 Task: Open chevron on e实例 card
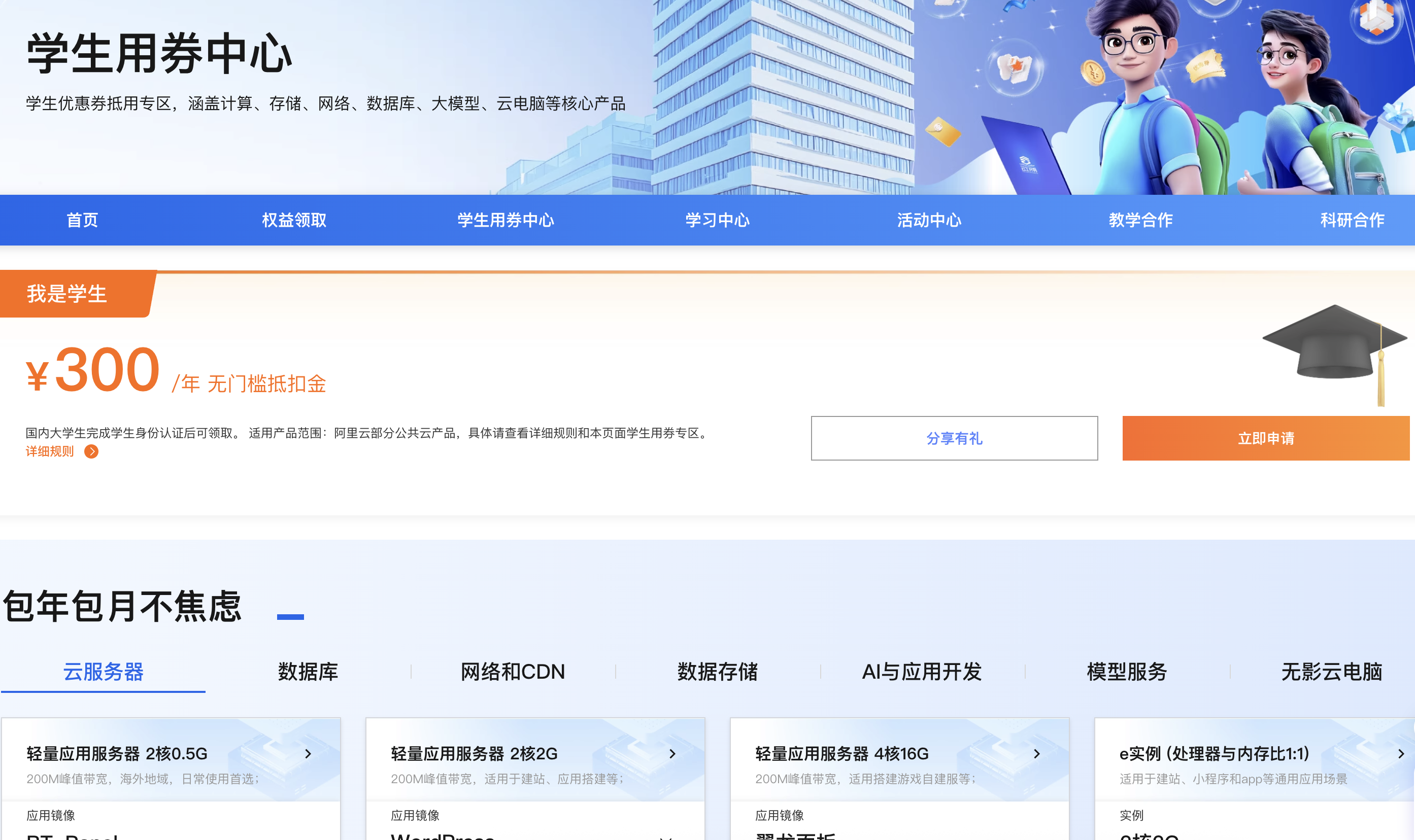click(1401, 753)
